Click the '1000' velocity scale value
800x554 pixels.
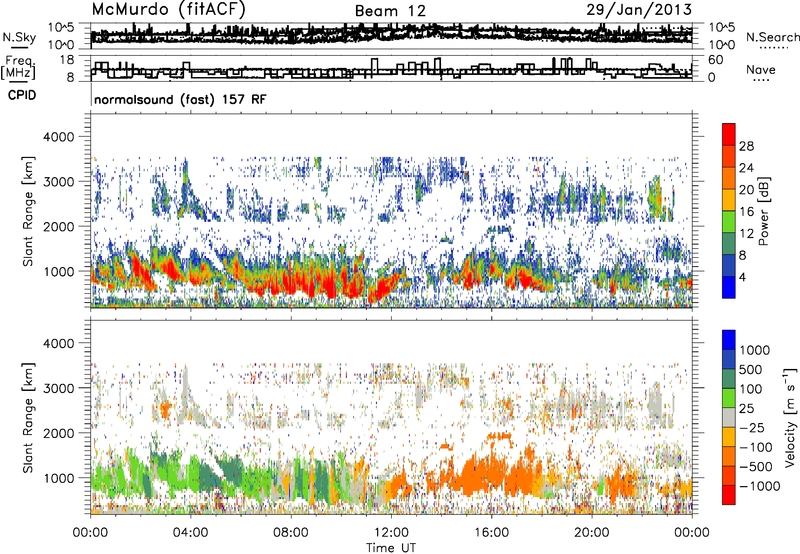click(x=755, y=350)
